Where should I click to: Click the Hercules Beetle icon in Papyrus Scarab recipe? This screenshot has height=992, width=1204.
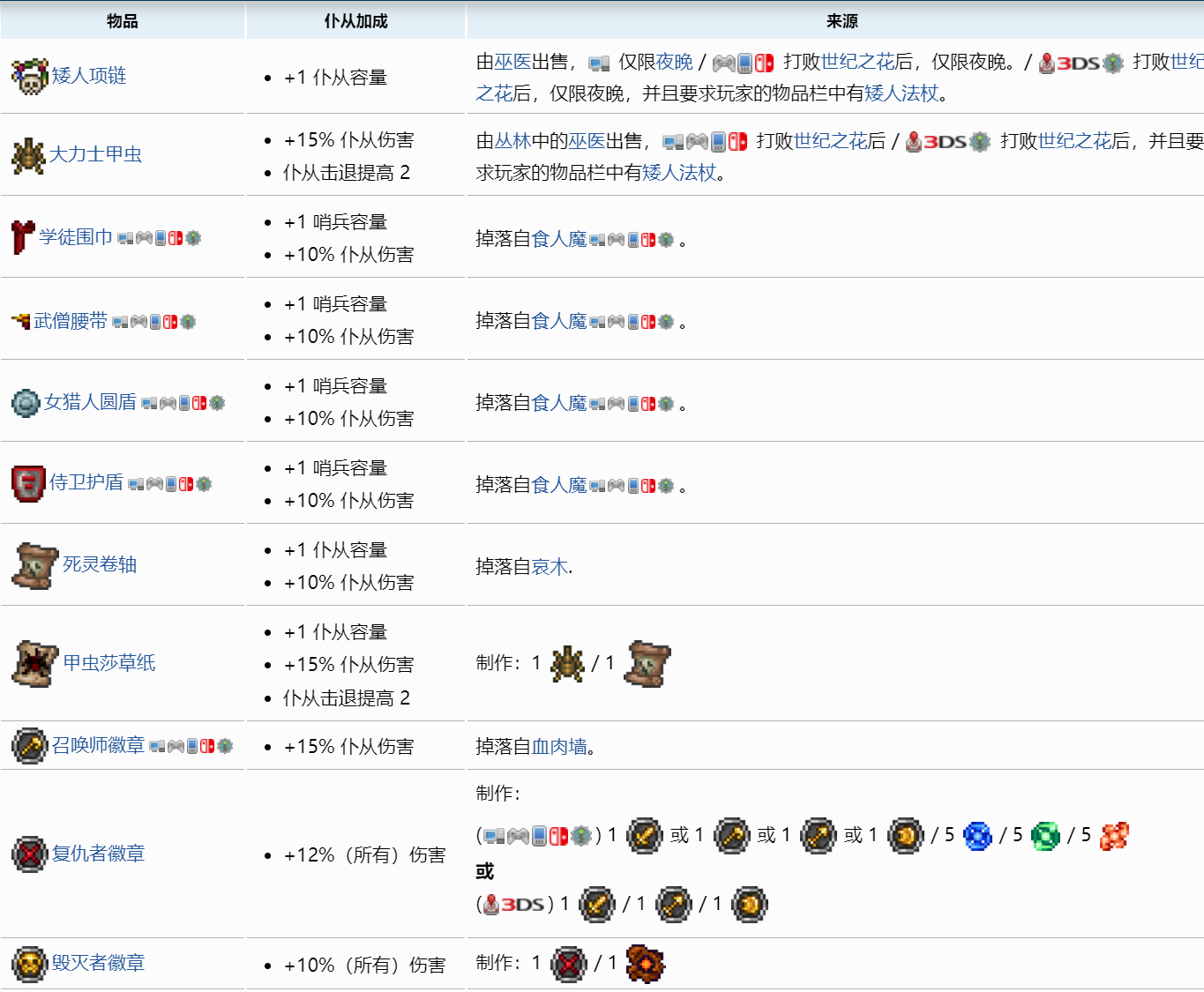pos(567,664)
